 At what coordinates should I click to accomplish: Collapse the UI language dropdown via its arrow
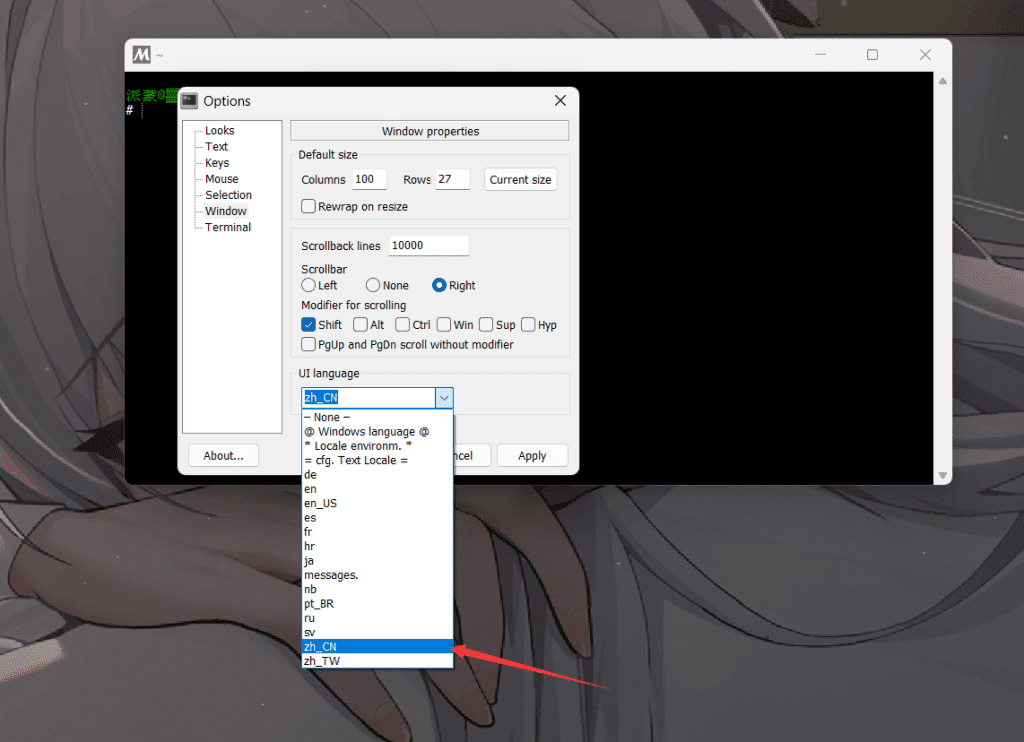[444, 397]
